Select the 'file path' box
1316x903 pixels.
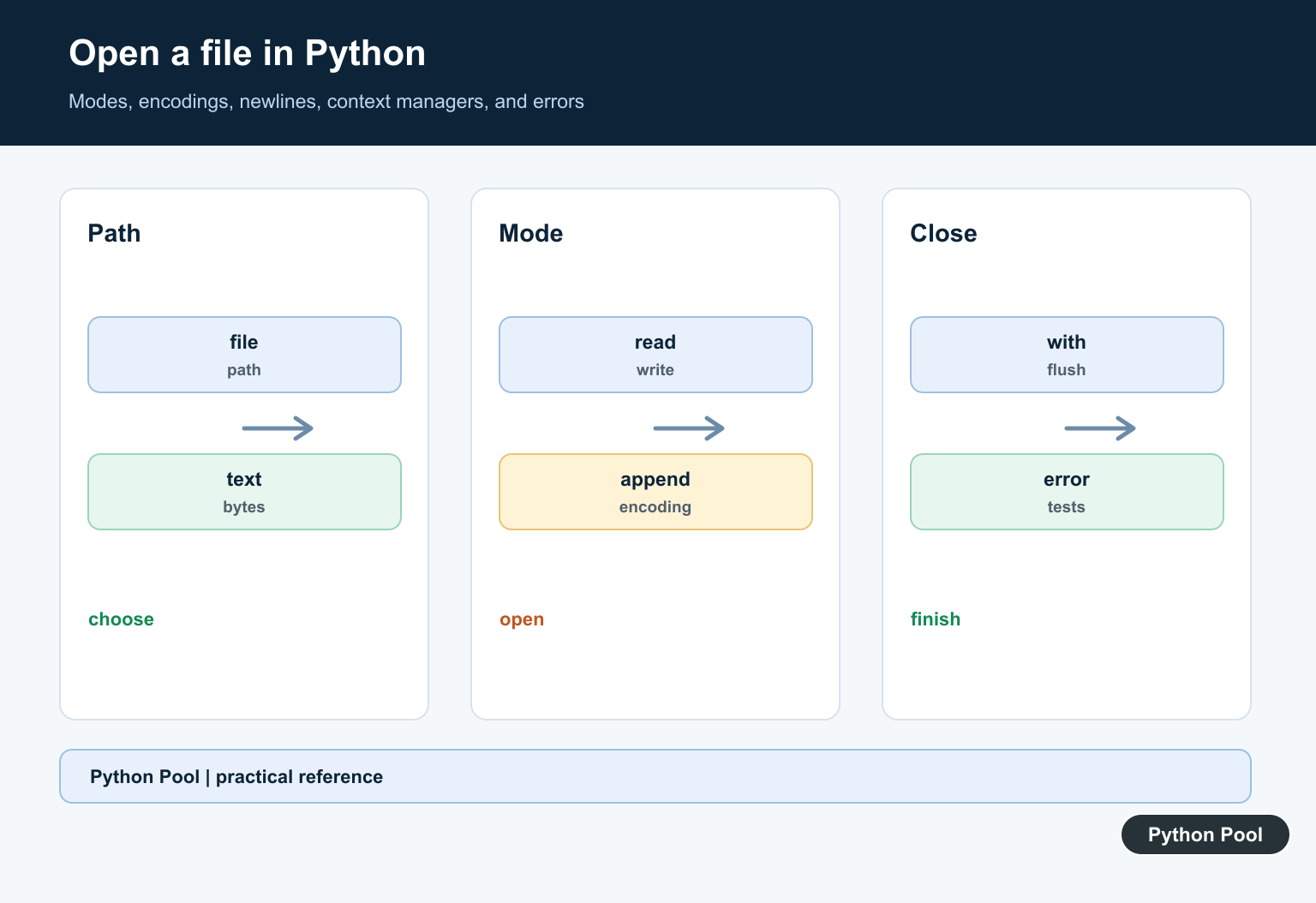click(x=244, y=355)
